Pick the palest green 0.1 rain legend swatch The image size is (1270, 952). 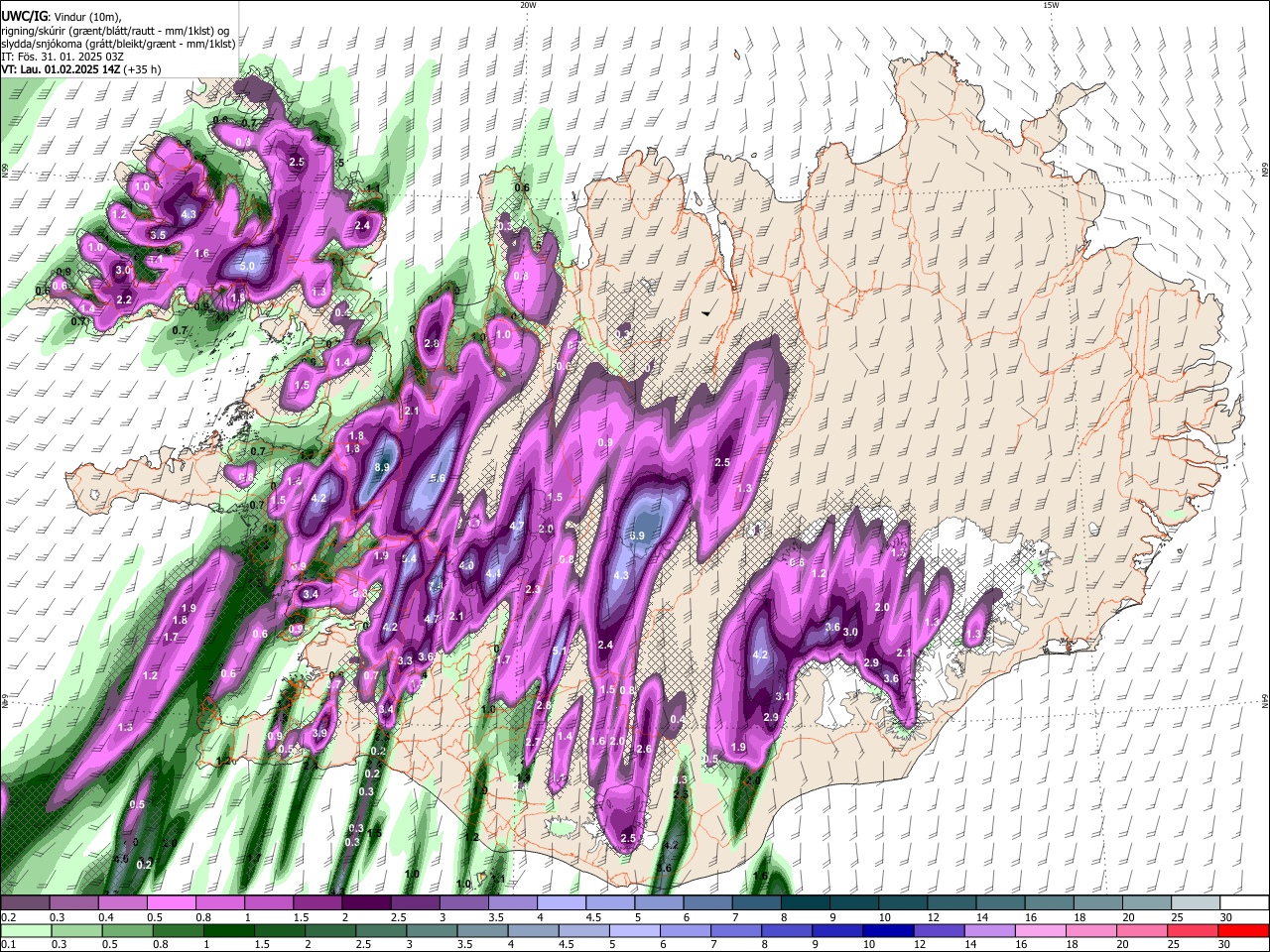(x=25, y=930)
